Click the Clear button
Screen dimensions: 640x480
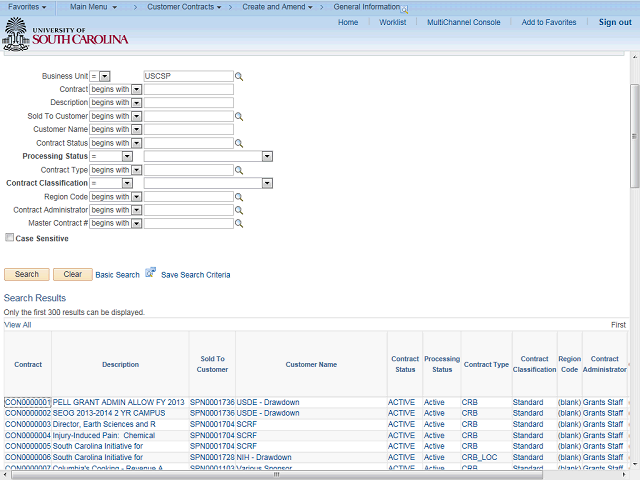coord(73,274)
